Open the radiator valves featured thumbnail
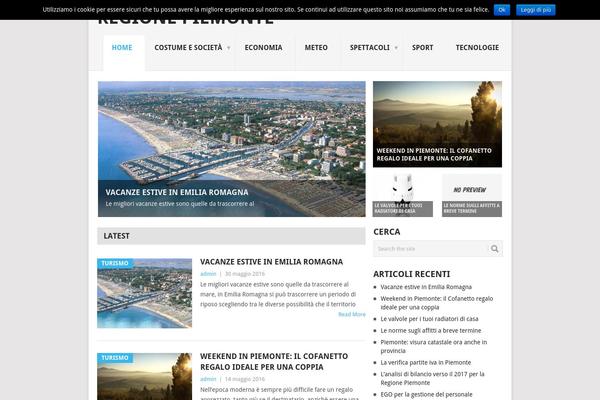Screen dimensions: 600x400 [403, 195]
